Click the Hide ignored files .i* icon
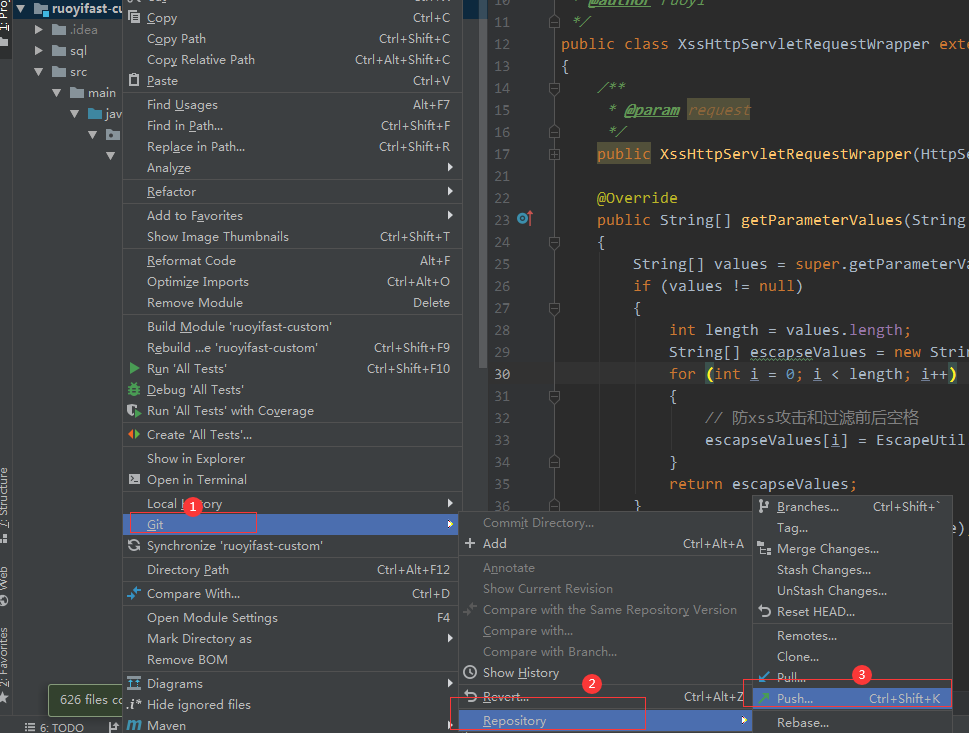 tap(133, 705)
